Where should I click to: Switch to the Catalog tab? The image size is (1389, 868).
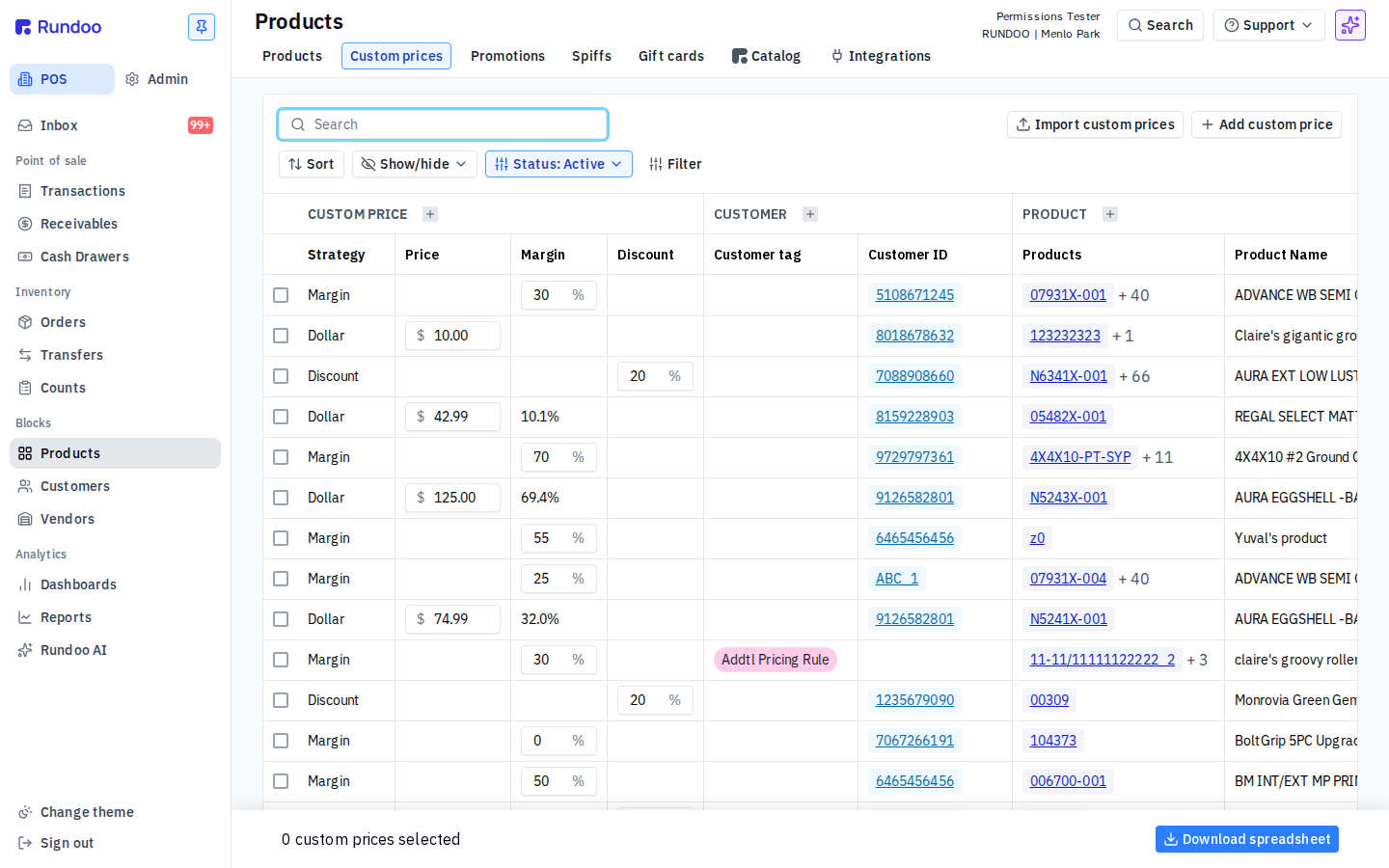[767, 56]
